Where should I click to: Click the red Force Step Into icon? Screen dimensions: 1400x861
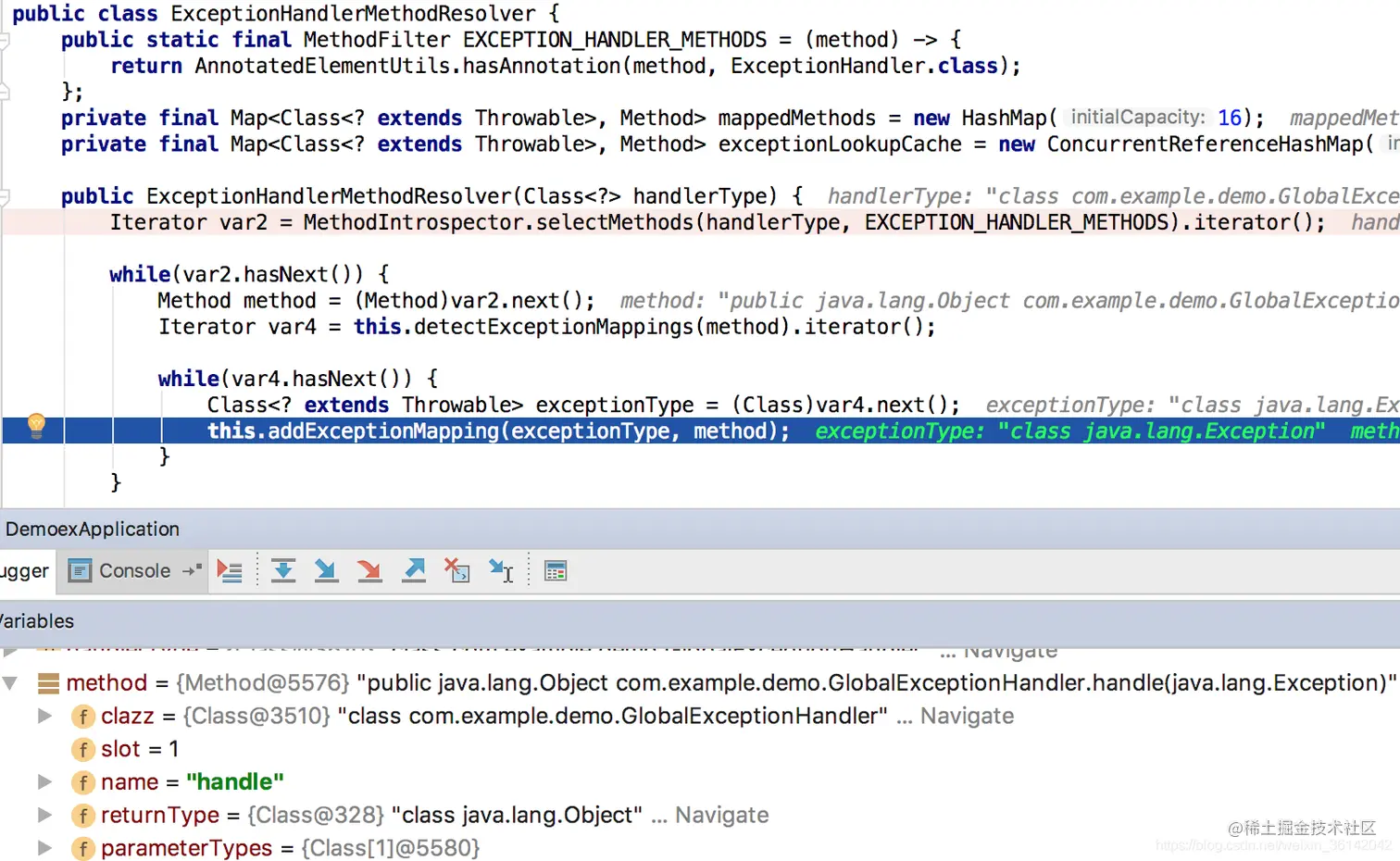(x=369, y=571)
